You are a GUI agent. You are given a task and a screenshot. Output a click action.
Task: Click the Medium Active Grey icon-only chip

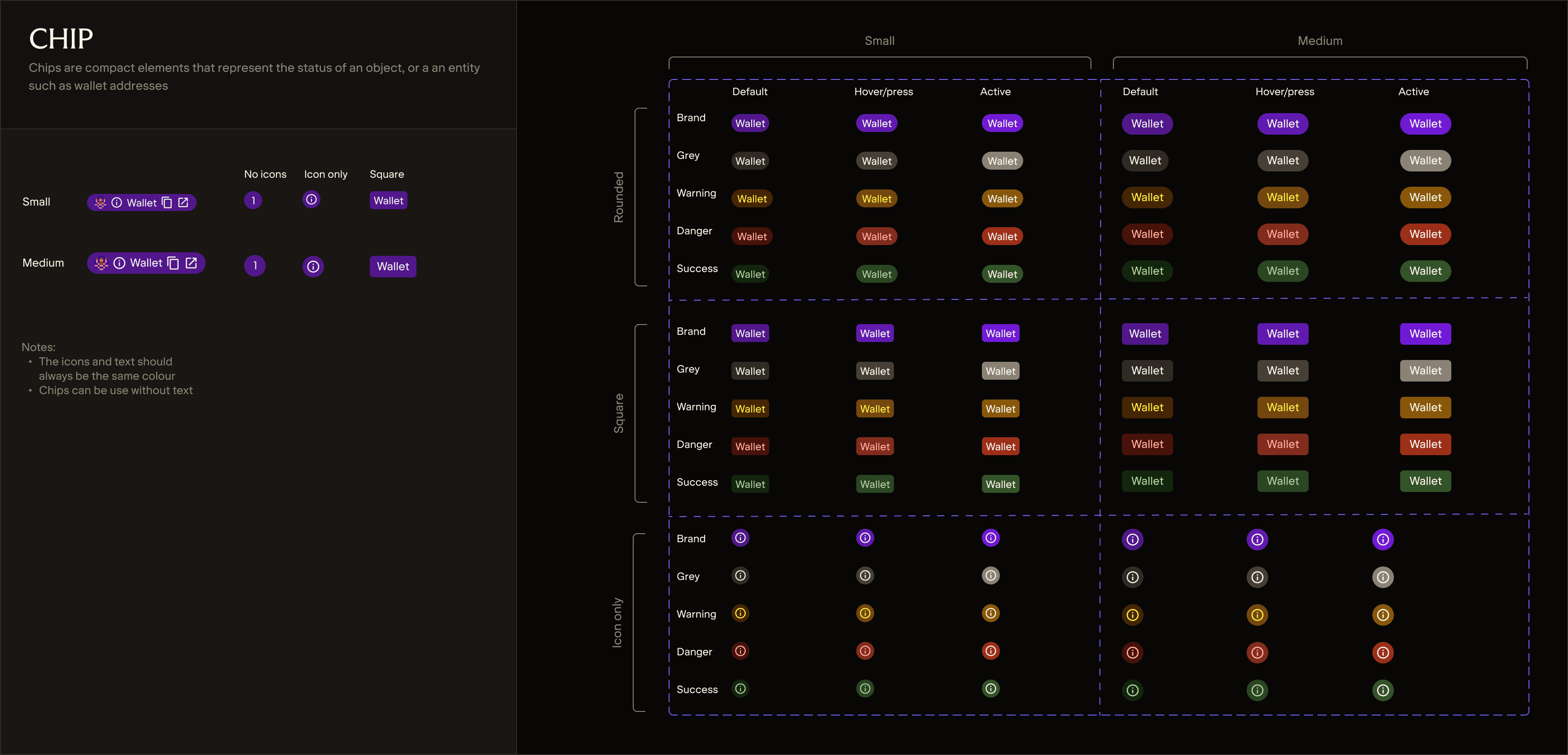click(x=1382, y=577)
